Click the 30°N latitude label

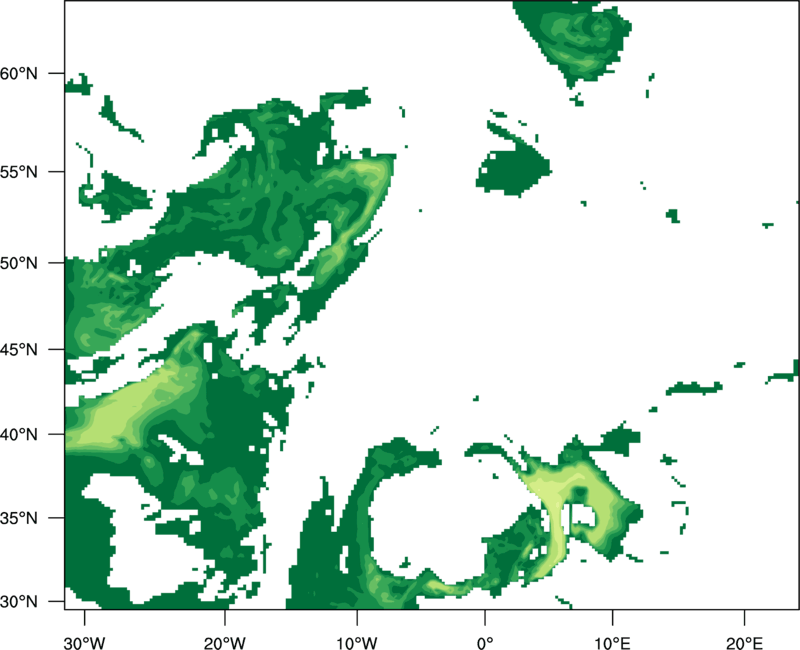(x=19, y=602)
